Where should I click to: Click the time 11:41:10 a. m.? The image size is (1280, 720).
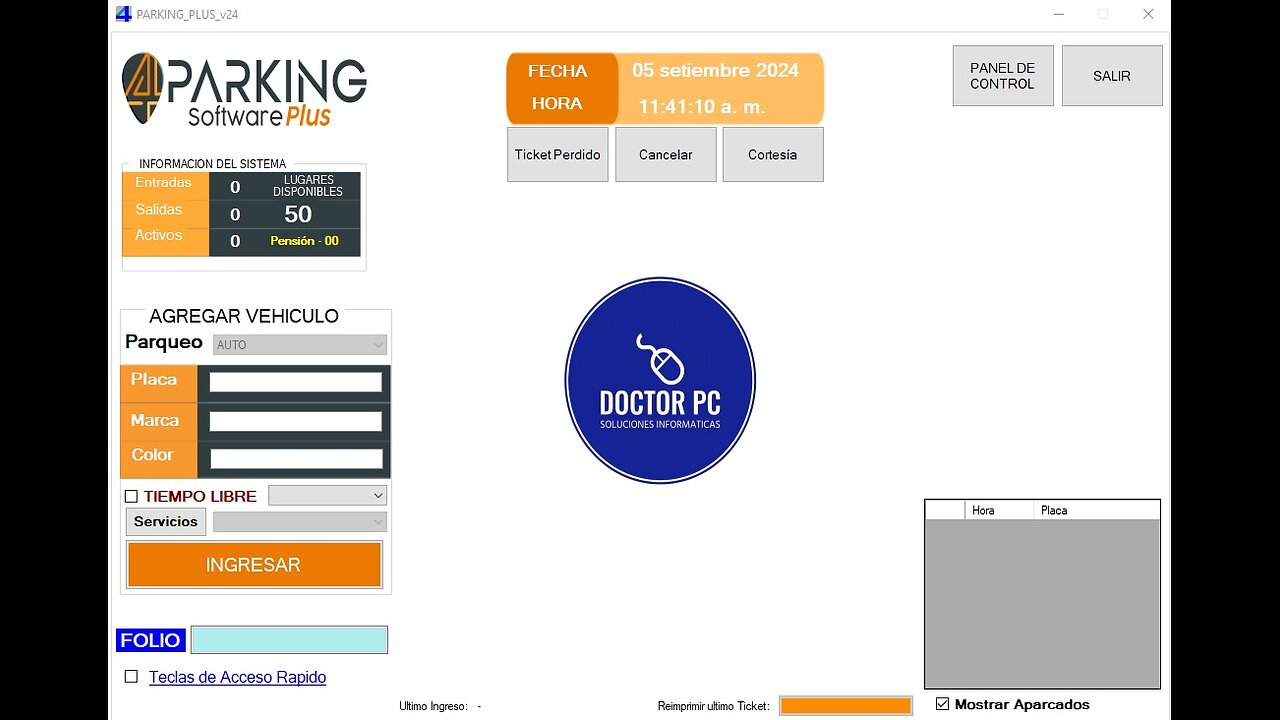[x=702, y=106]
